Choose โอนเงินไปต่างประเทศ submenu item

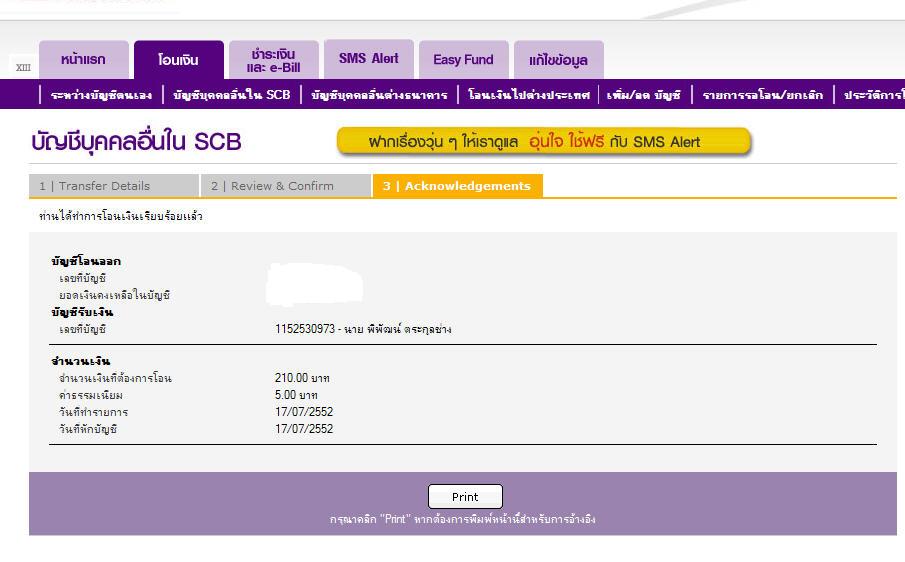[x=529, y=95]
